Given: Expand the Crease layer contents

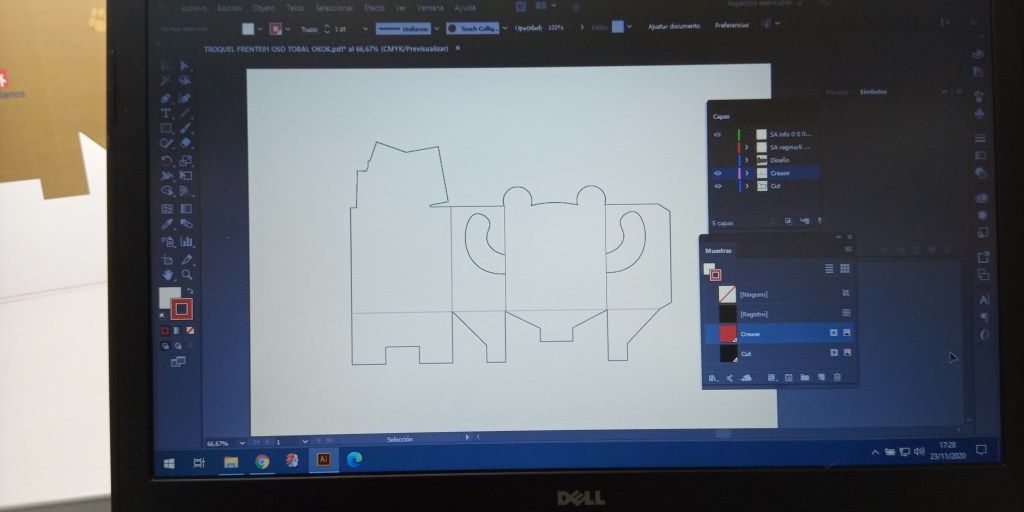Looking at the screenshot, I should click(x=748, y=173).
